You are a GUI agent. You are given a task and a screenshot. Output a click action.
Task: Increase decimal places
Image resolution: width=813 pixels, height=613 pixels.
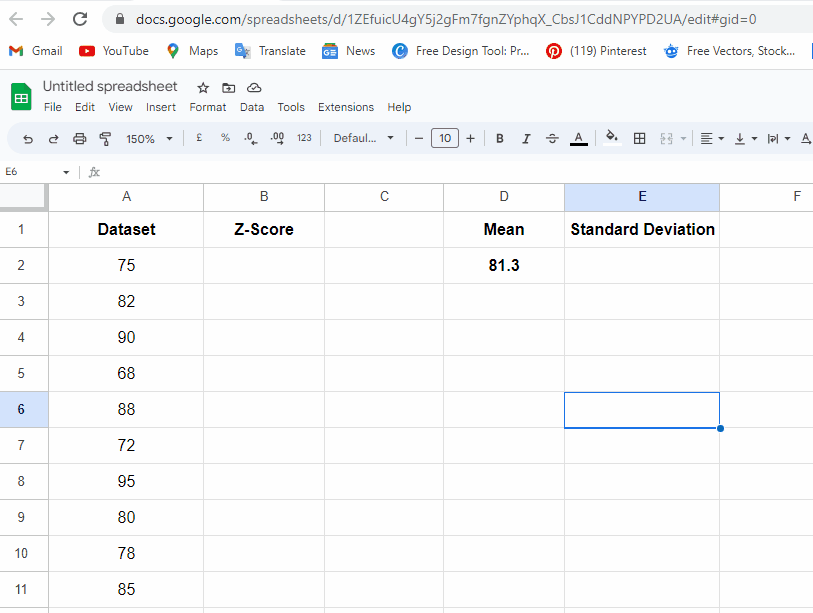pyautogui.click(x=277, y=138)
